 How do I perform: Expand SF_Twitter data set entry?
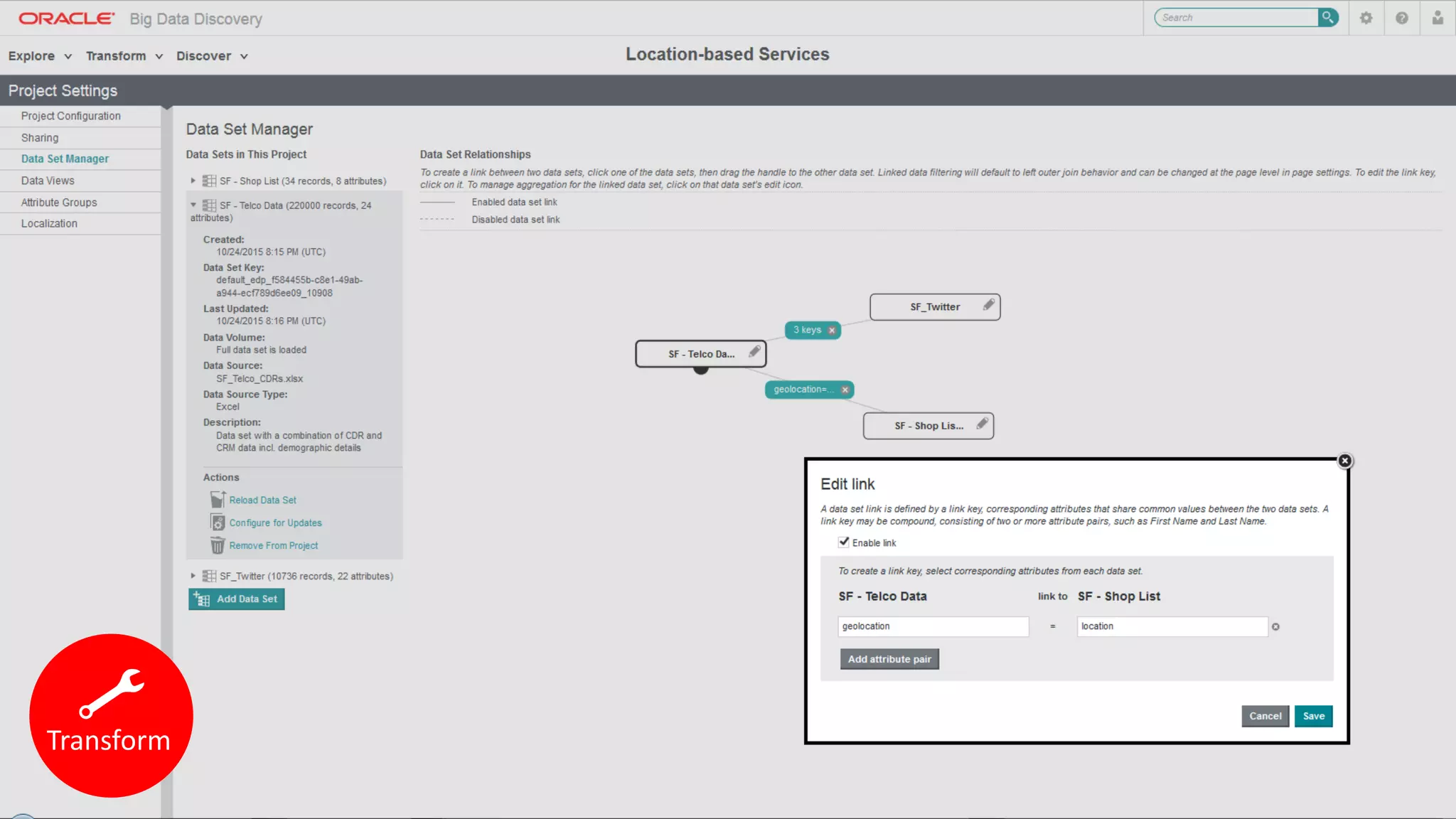pyautogui.click(x=193, y=576)
